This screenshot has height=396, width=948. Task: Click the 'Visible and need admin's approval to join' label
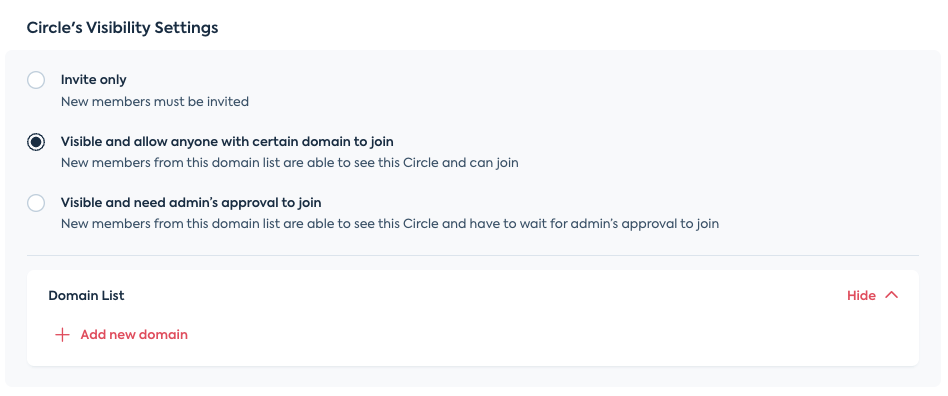coord(191,203)
